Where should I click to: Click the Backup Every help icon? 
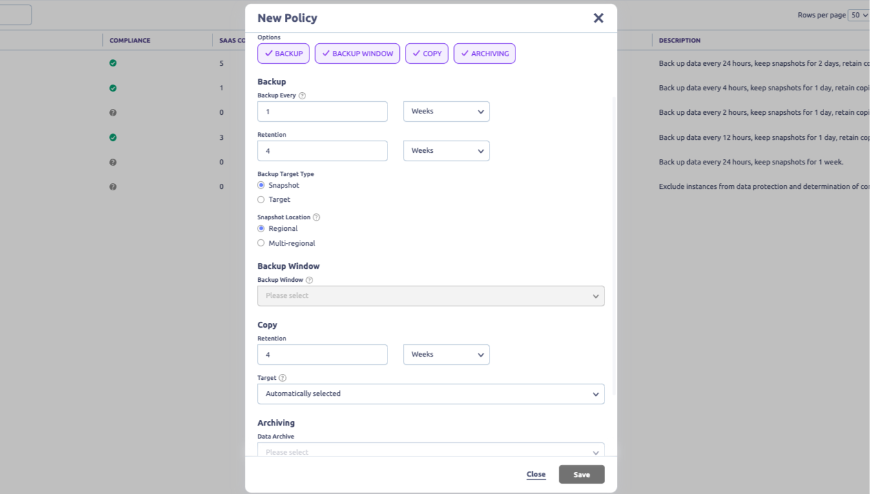pos(301,94)
